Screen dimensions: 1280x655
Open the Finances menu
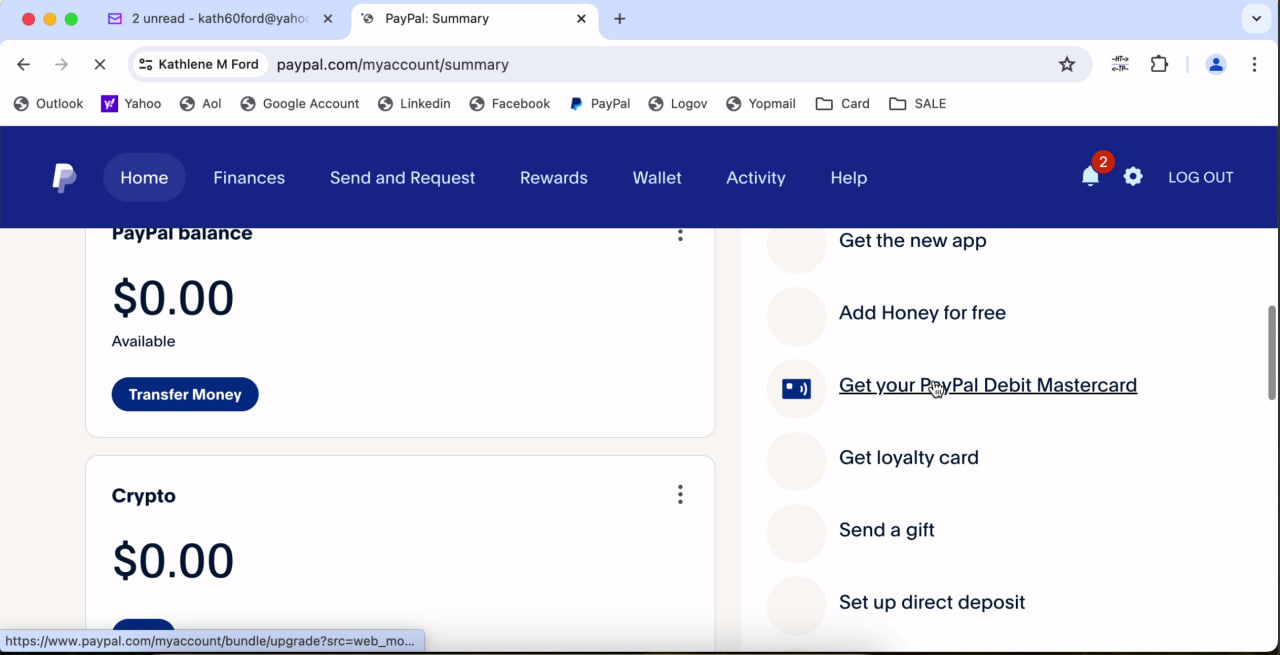tap(249, 178)
